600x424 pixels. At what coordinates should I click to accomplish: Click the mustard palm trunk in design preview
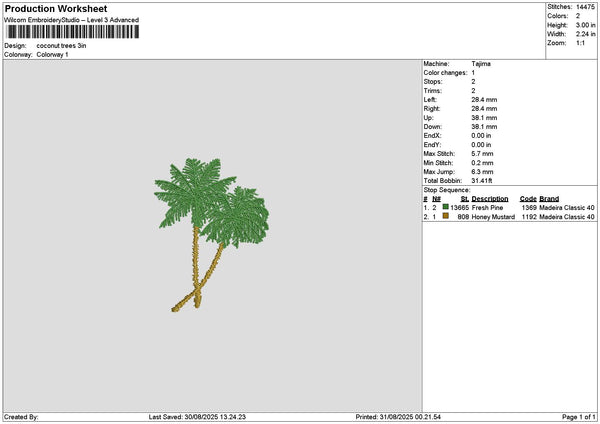(x=196, y=268)
